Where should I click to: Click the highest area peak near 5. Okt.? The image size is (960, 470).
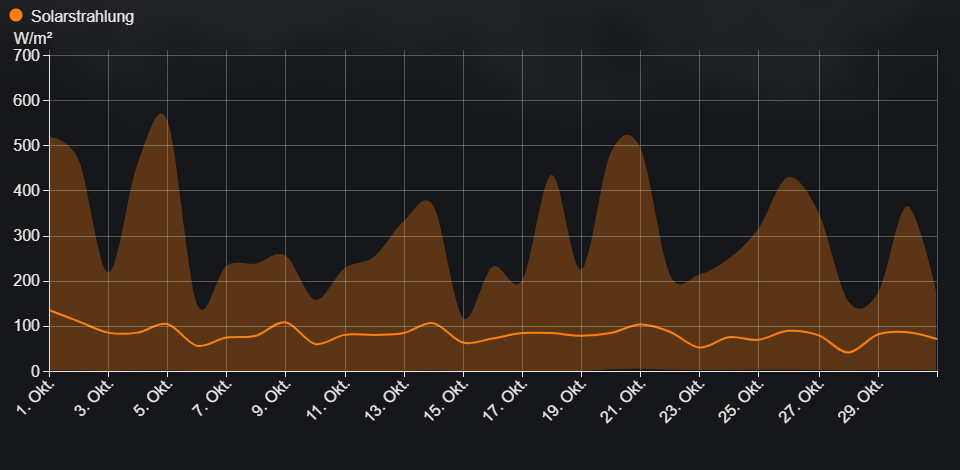coord(160,115)
